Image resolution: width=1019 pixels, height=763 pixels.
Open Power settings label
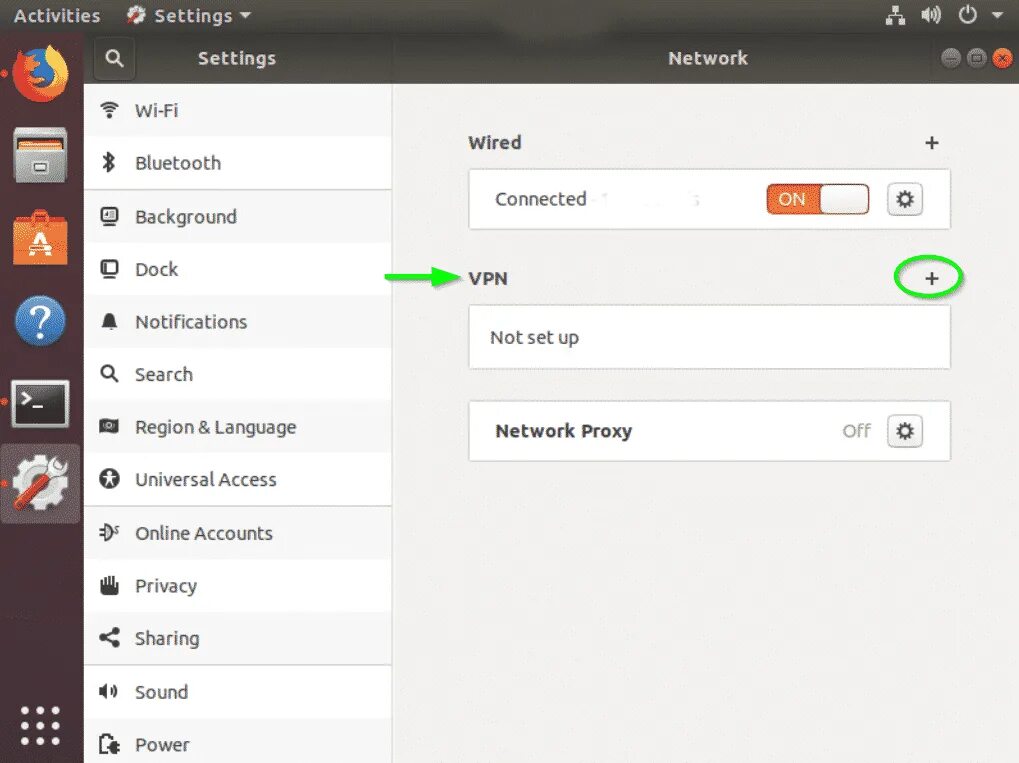pos(162,744)
